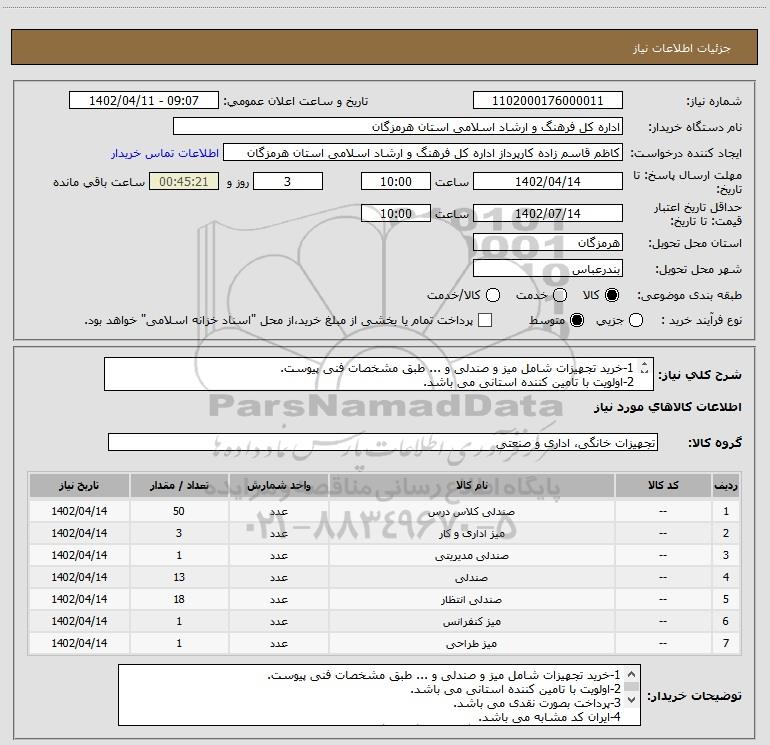Choose the متوسط purchase type radio
The height and width of the screenshot is (745, 770).
[x=577, y=320]
